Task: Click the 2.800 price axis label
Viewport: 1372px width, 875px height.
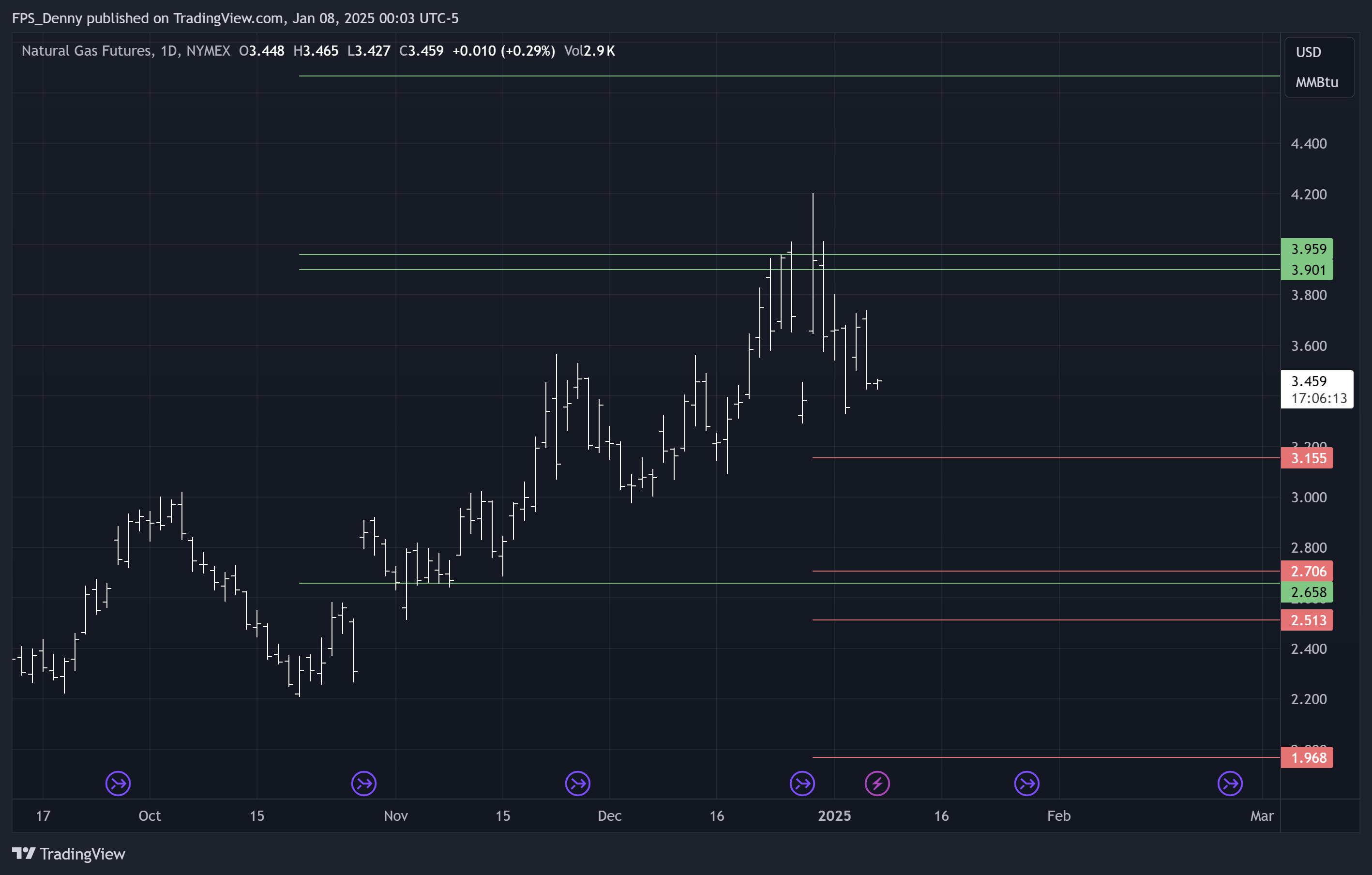Action: [x=1309, y=547]
